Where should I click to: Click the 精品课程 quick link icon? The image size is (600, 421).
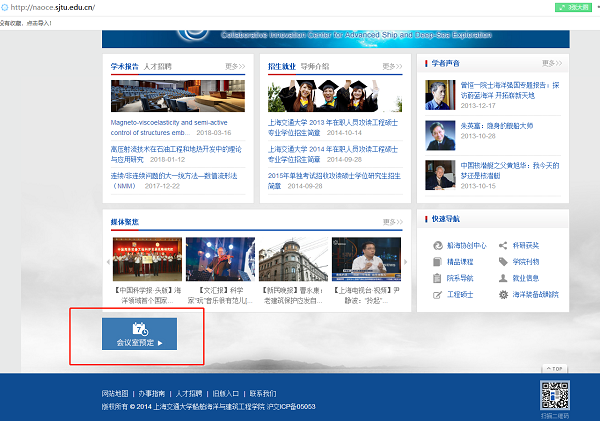pos(437,261)
